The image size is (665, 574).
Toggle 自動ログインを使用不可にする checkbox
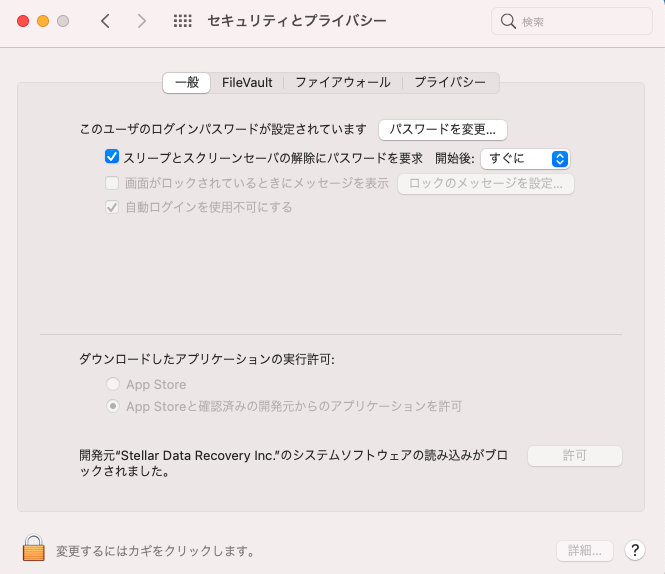(x=112, y=207)
